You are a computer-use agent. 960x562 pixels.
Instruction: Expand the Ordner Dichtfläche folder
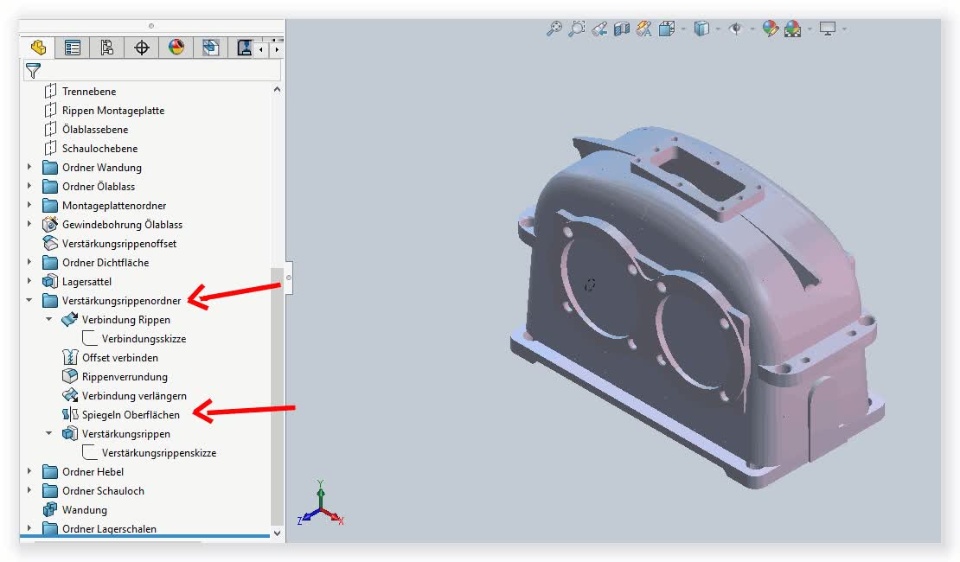[29, 261]
